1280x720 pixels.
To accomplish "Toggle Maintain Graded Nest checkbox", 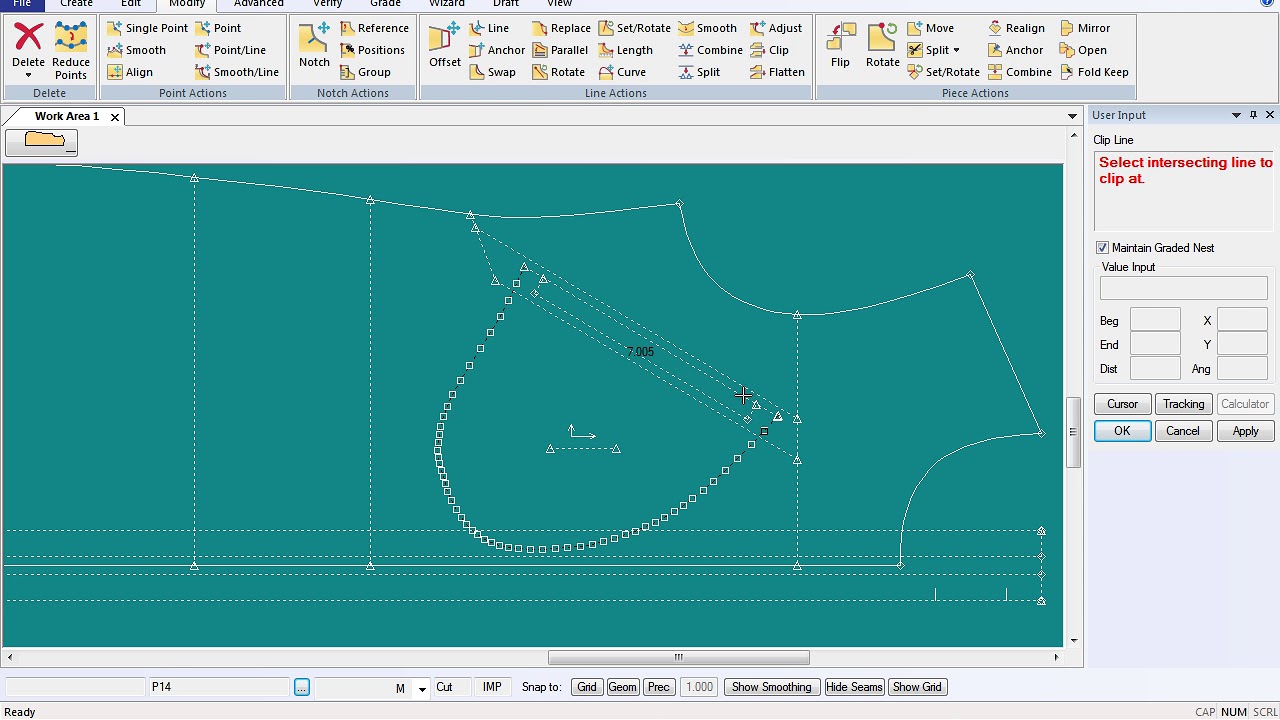I will (1102, 248).
